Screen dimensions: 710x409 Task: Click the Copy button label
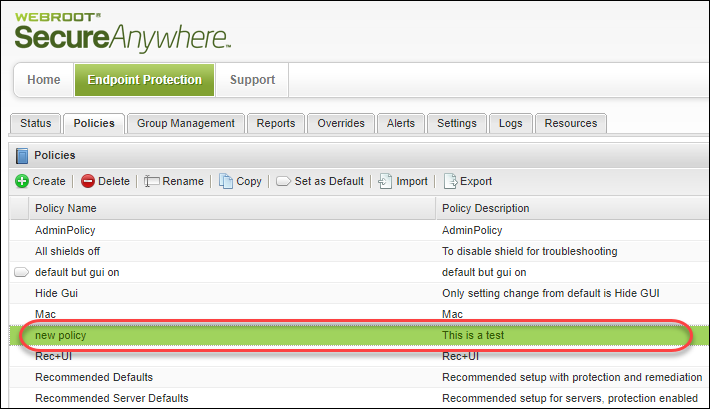(x=249, y=181)
